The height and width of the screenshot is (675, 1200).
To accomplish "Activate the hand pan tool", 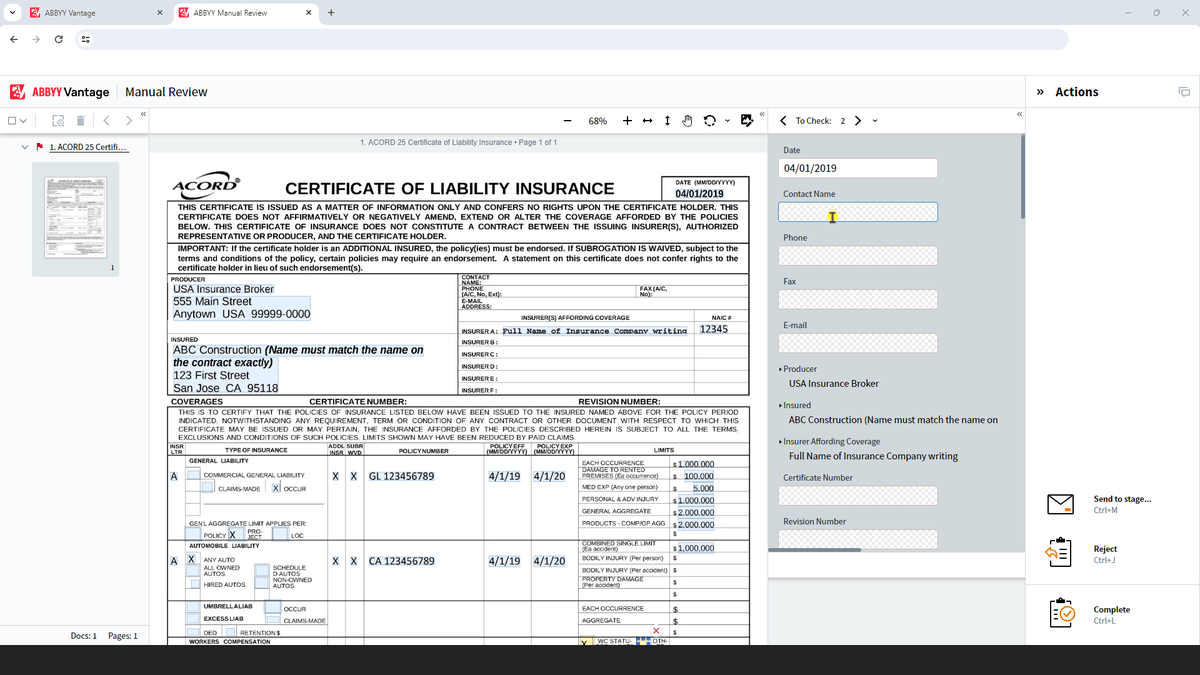I will pos(688,121).
